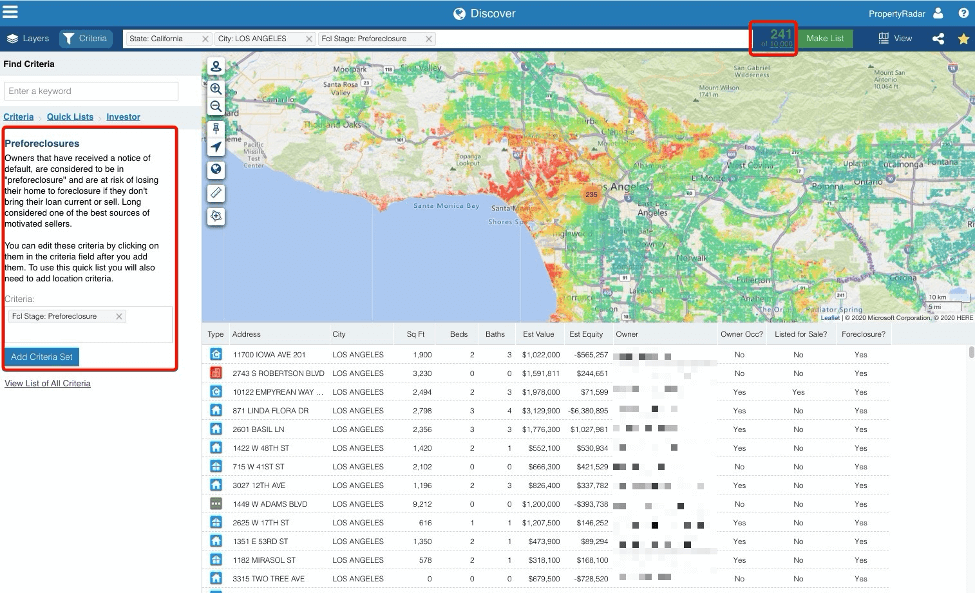Zoom in on the map
Image resolution: width=977 pixels, height=593 pixels.
(216, 89)
